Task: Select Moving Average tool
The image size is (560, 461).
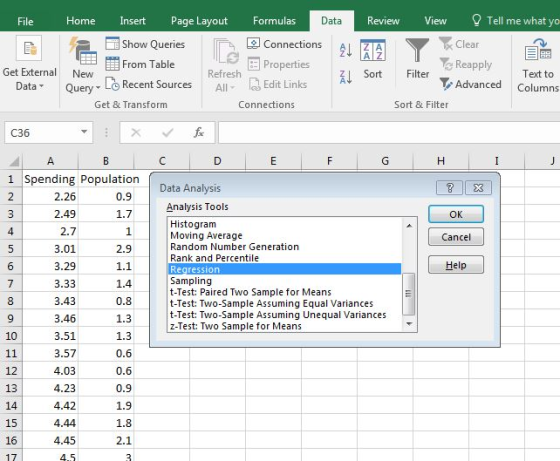Action: pyautogui.click(x=285, y=235)
